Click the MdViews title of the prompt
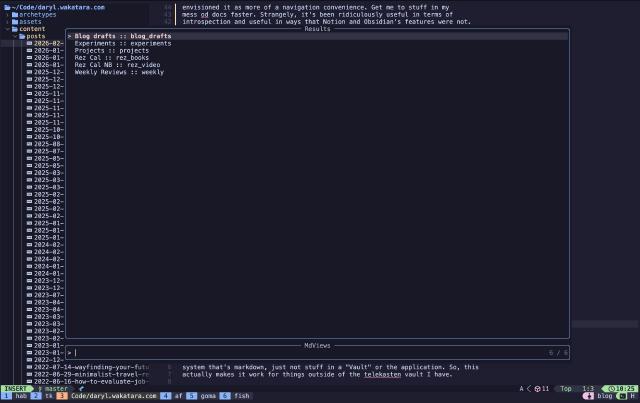 pos(317,345)
